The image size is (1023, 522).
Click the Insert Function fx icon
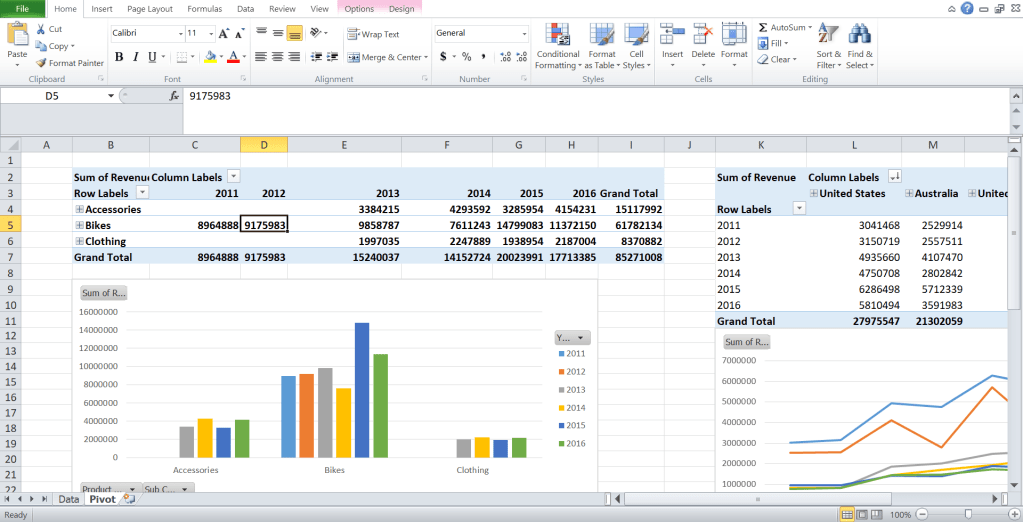pos(174,96)
